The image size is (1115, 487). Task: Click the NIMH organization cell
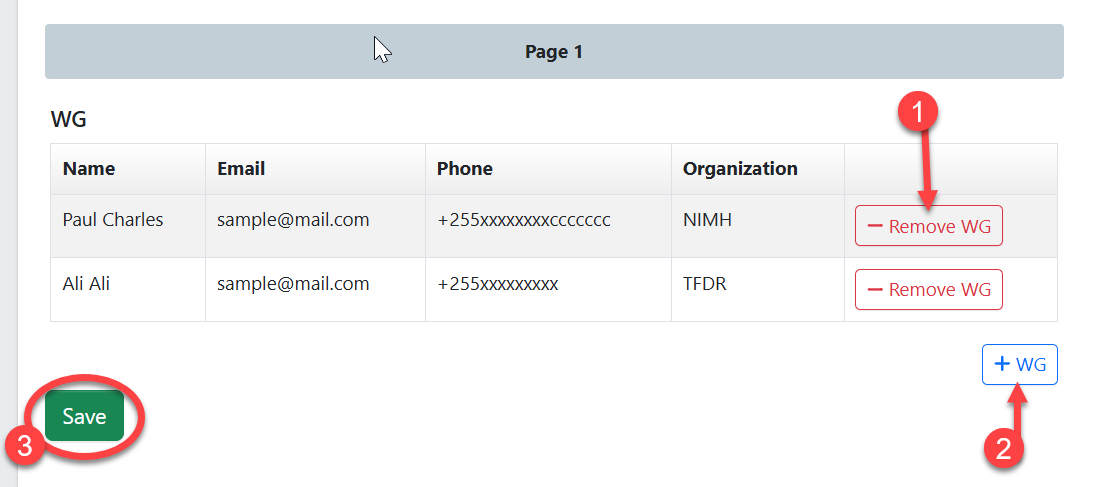(707, 220)
